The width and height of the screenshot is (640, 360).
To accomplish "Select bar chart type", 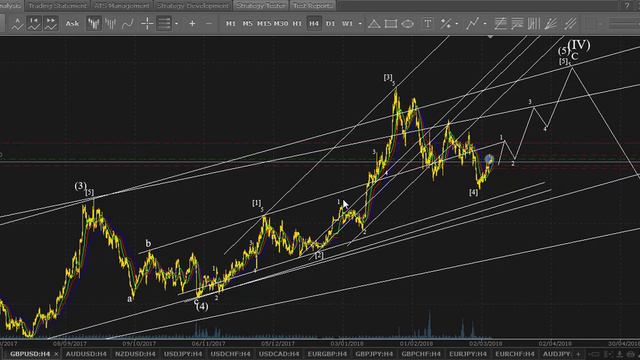I will [110, 24].
